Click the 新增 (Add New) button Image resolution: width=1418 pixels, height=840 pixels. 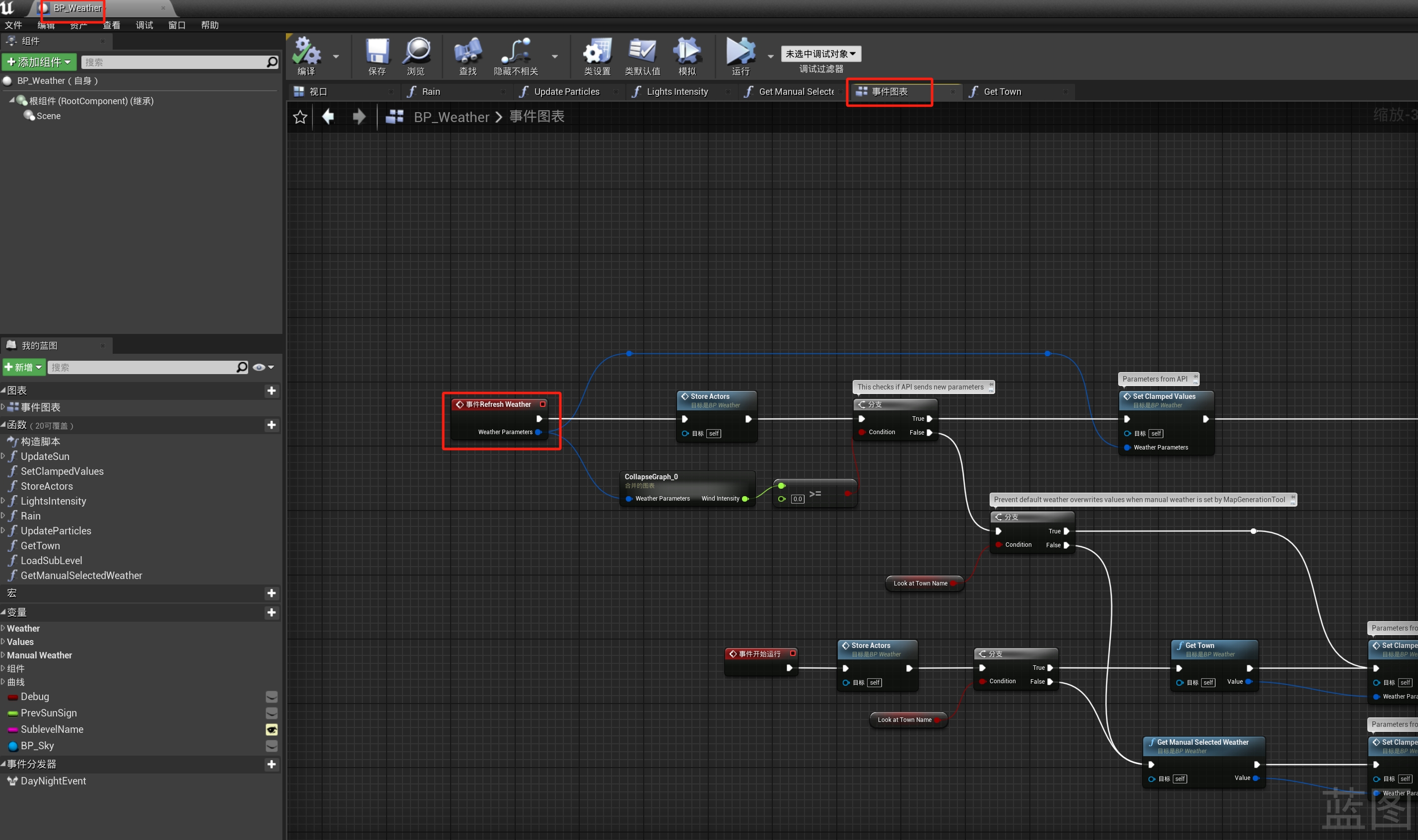click(x=24, y=367)
